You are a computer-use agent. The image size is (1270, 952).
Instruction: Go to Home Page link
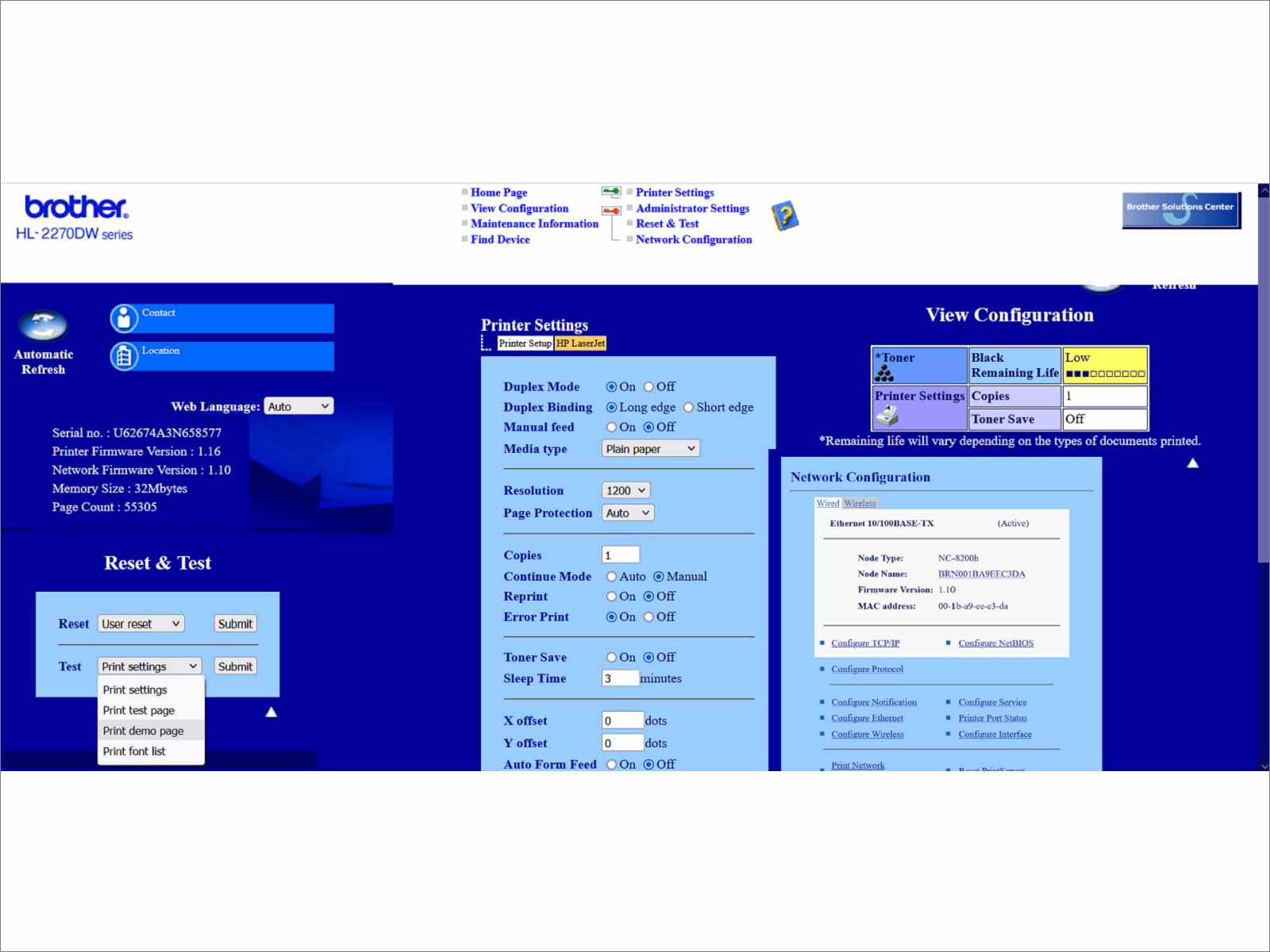pos(498,192)
